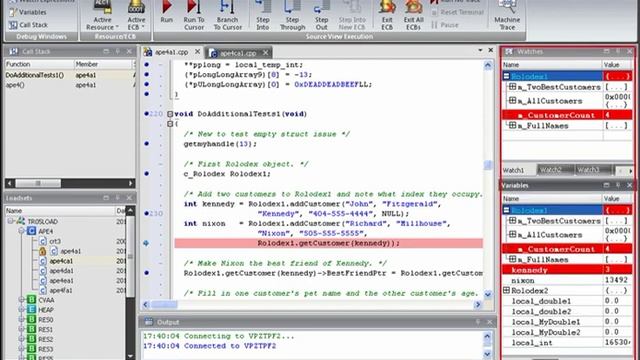Click the Member column header in Call Stack
The width and height of the screenshot is (640, 360).
pos(103,64)
